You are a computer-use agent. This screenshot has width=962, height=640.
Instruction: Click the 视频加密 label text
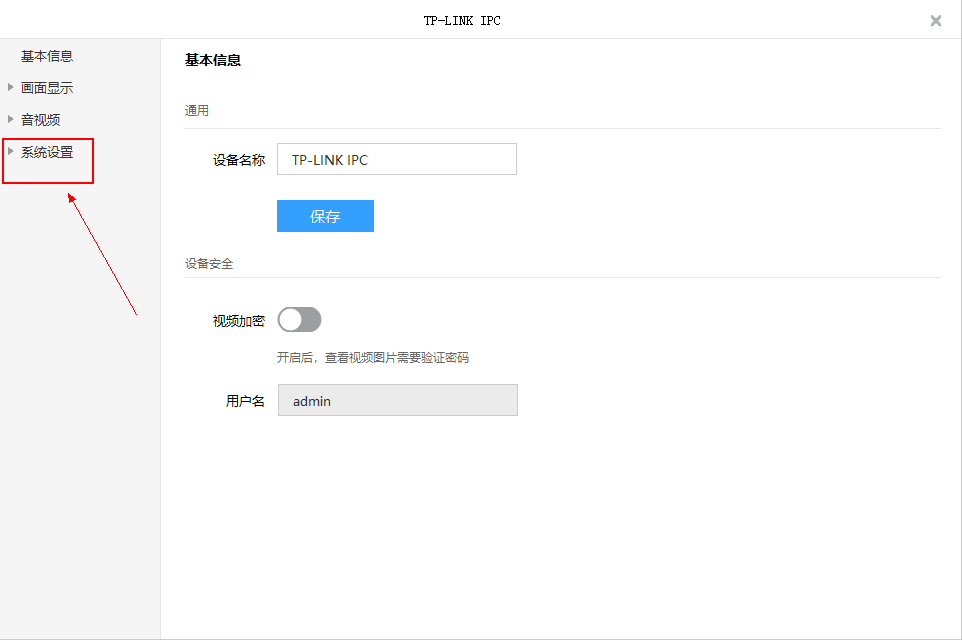tap(239, 321)
